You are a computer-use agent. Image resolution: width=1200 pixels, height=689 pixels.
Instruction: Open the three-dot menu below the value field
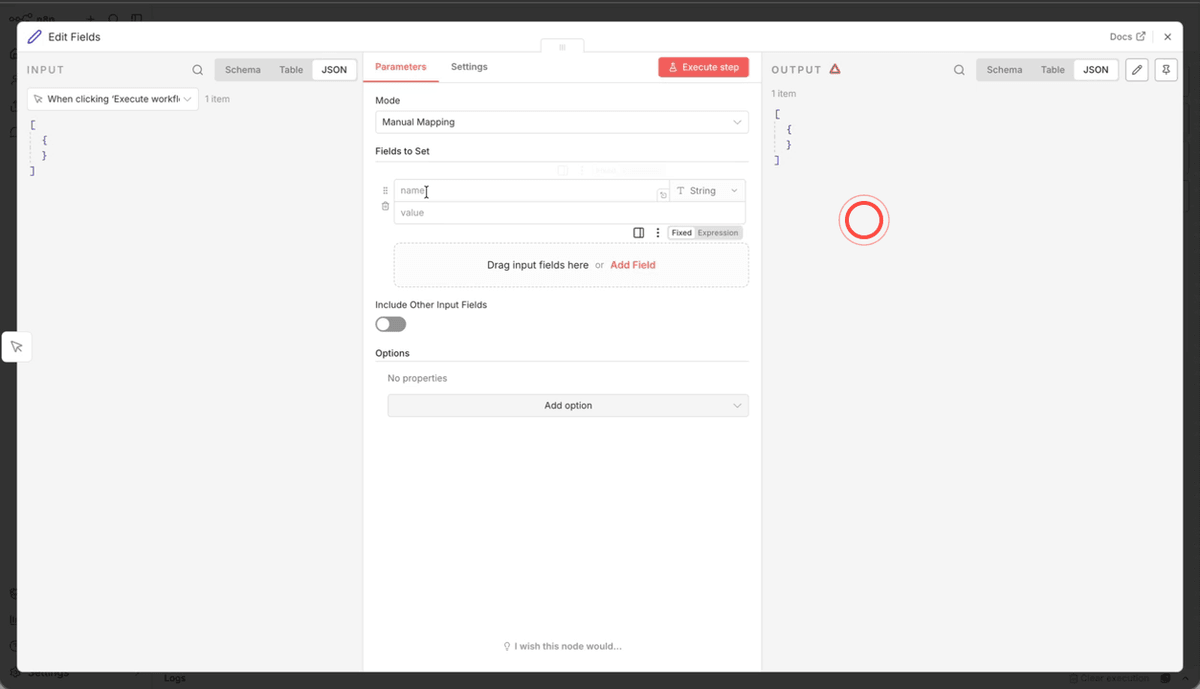657,232
